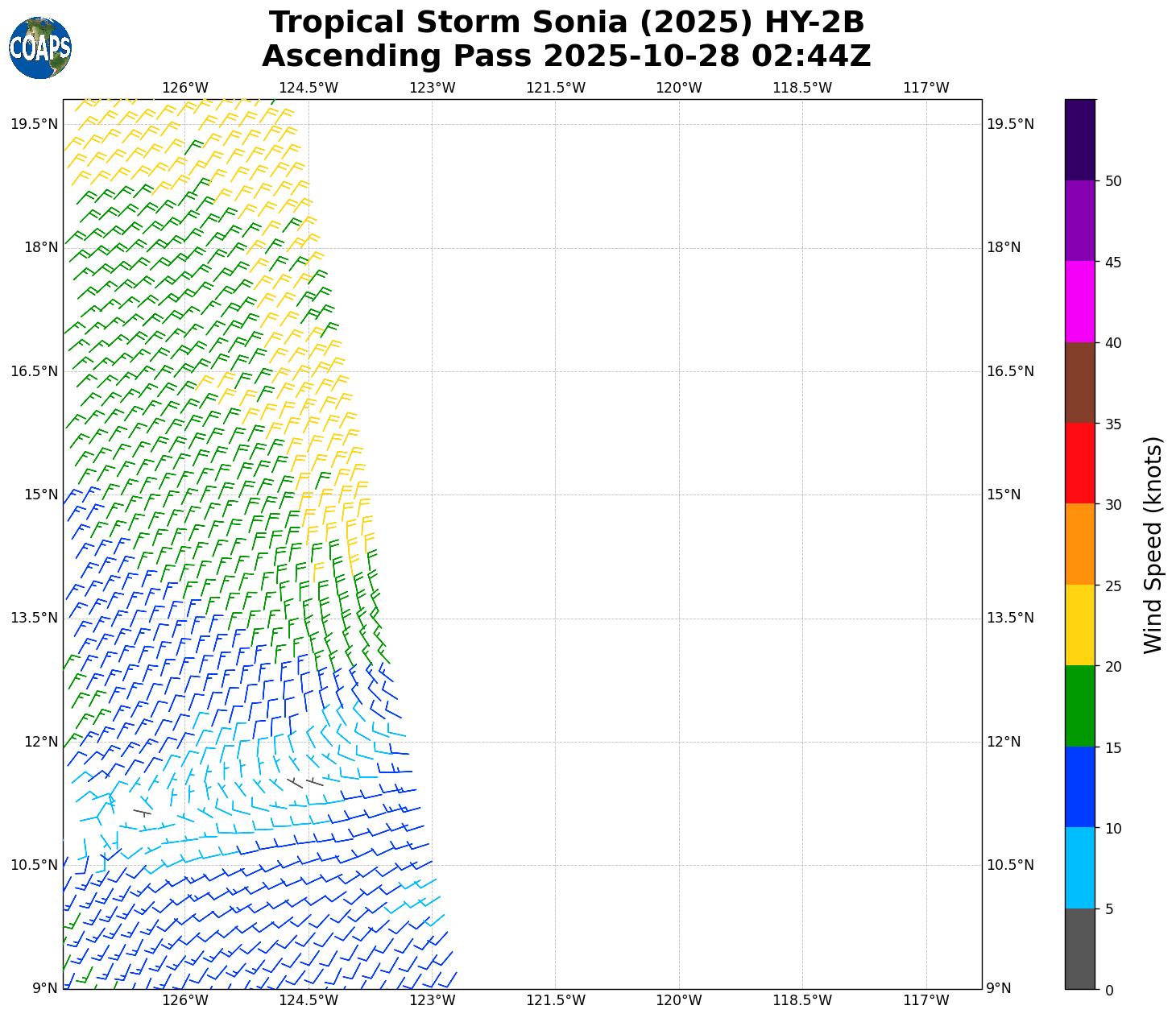This screenshot has height=1018, width=1176.
Task: Click the gray 0-5 knots colorbar segment
Action: point(1079,948)
